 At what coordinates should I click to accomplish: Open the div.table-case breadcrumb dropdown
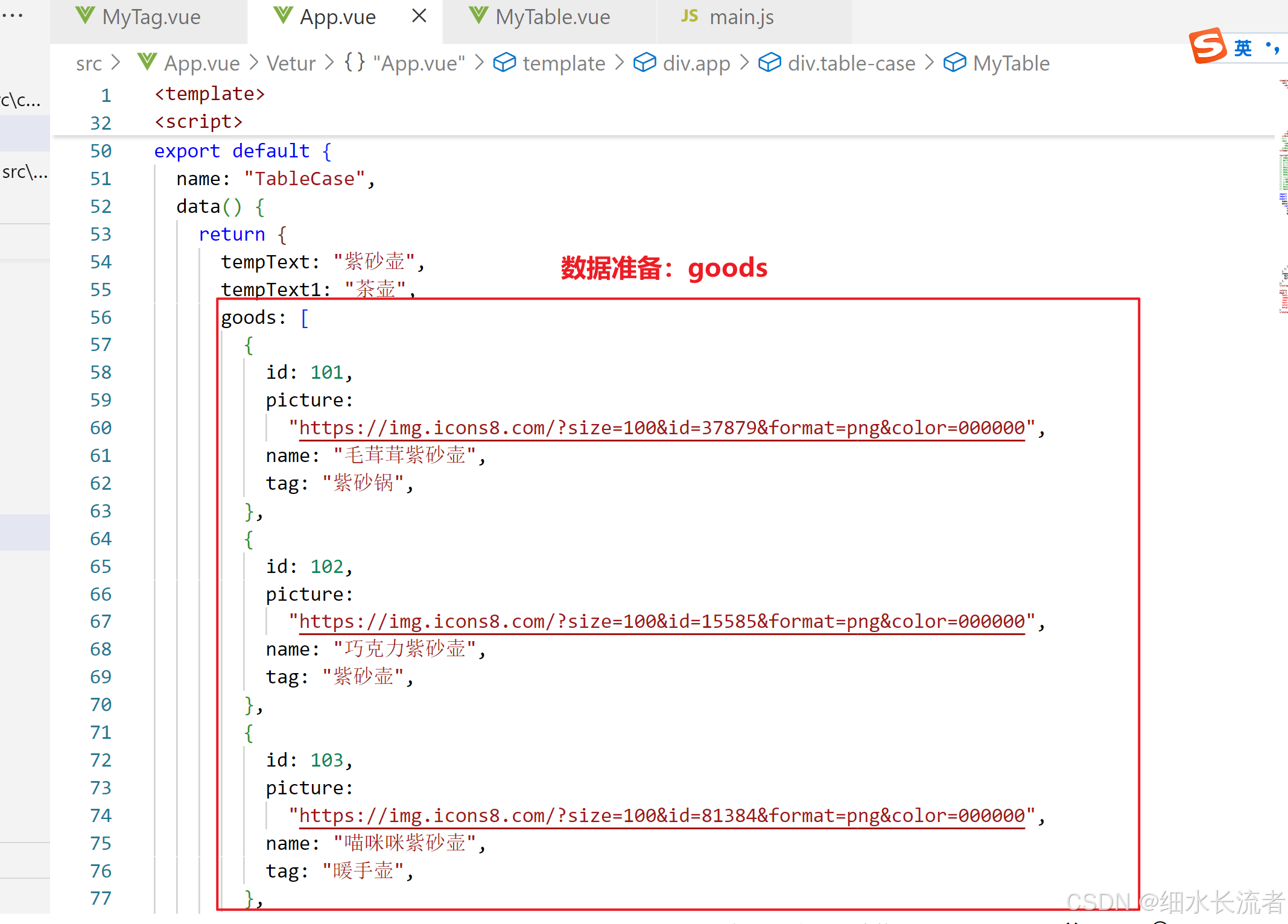851,63
